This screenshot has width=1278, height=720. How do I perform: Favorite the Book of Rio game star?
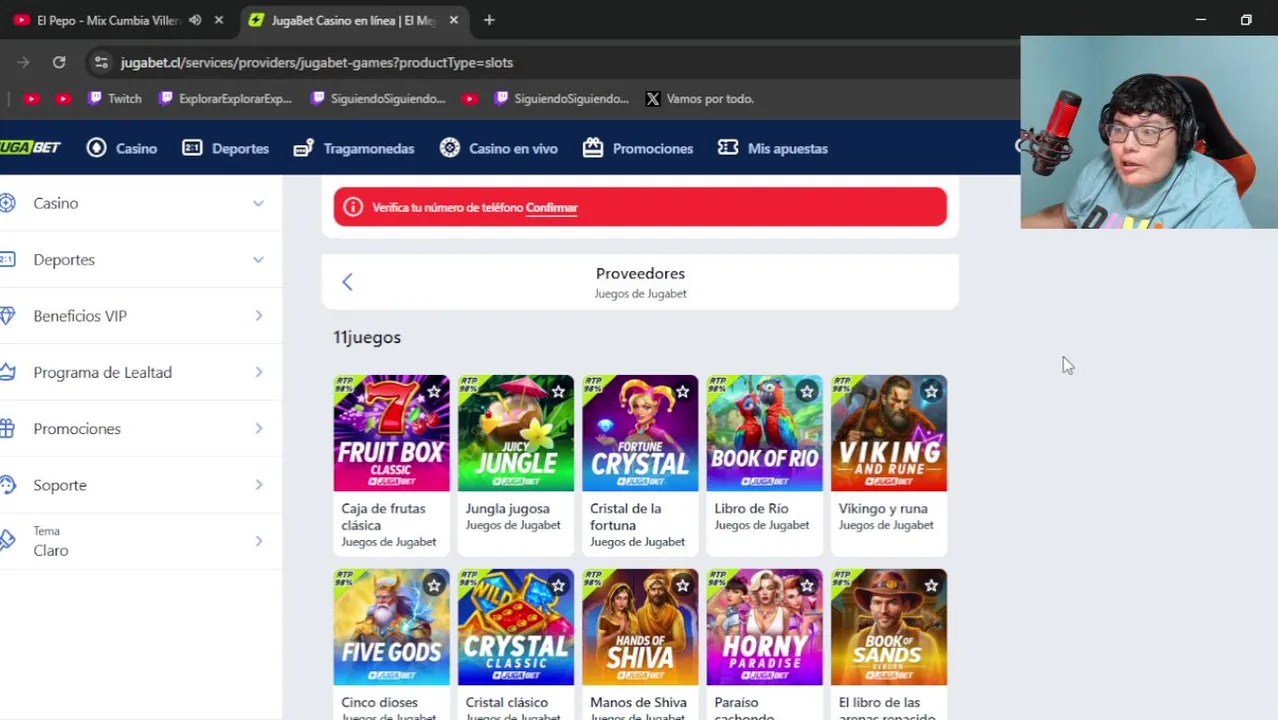pos(807,391)
